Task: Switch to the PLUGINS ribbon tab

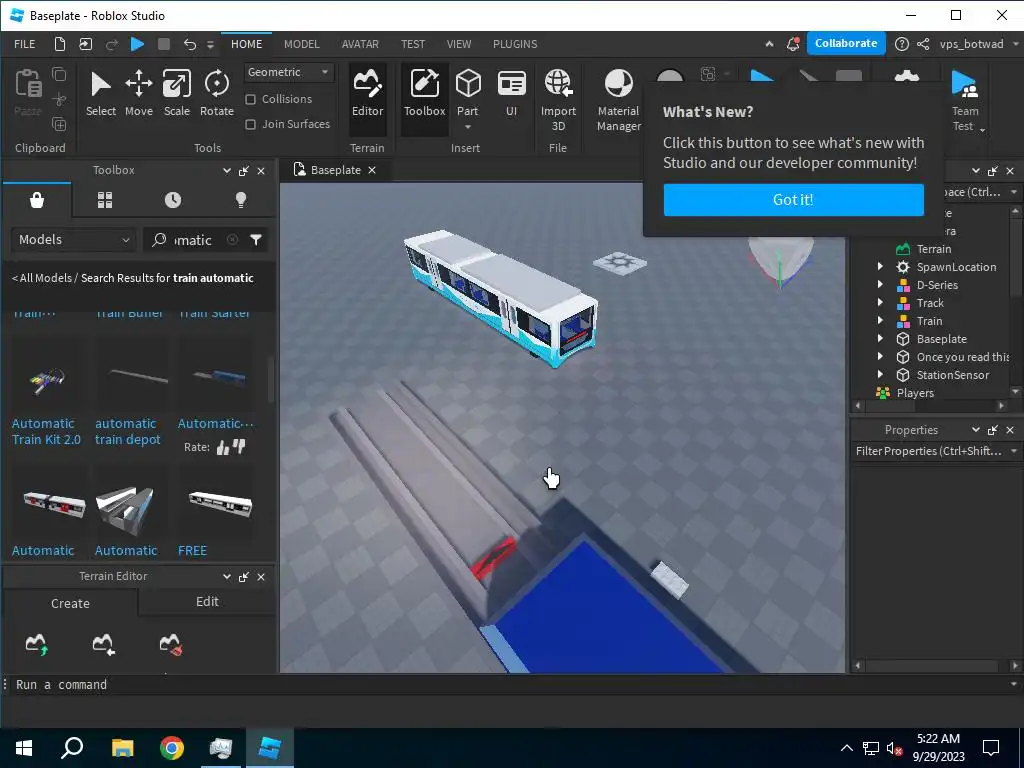Action: coord(515,44)
